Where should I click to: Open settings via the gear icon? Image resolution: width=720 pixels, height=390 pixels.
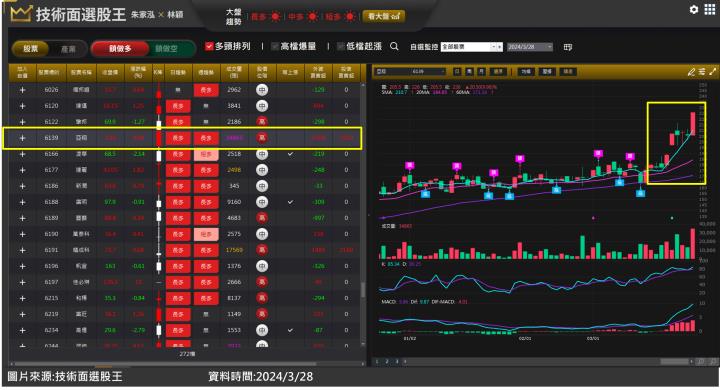pyautogui.click(x=694, y=9)
